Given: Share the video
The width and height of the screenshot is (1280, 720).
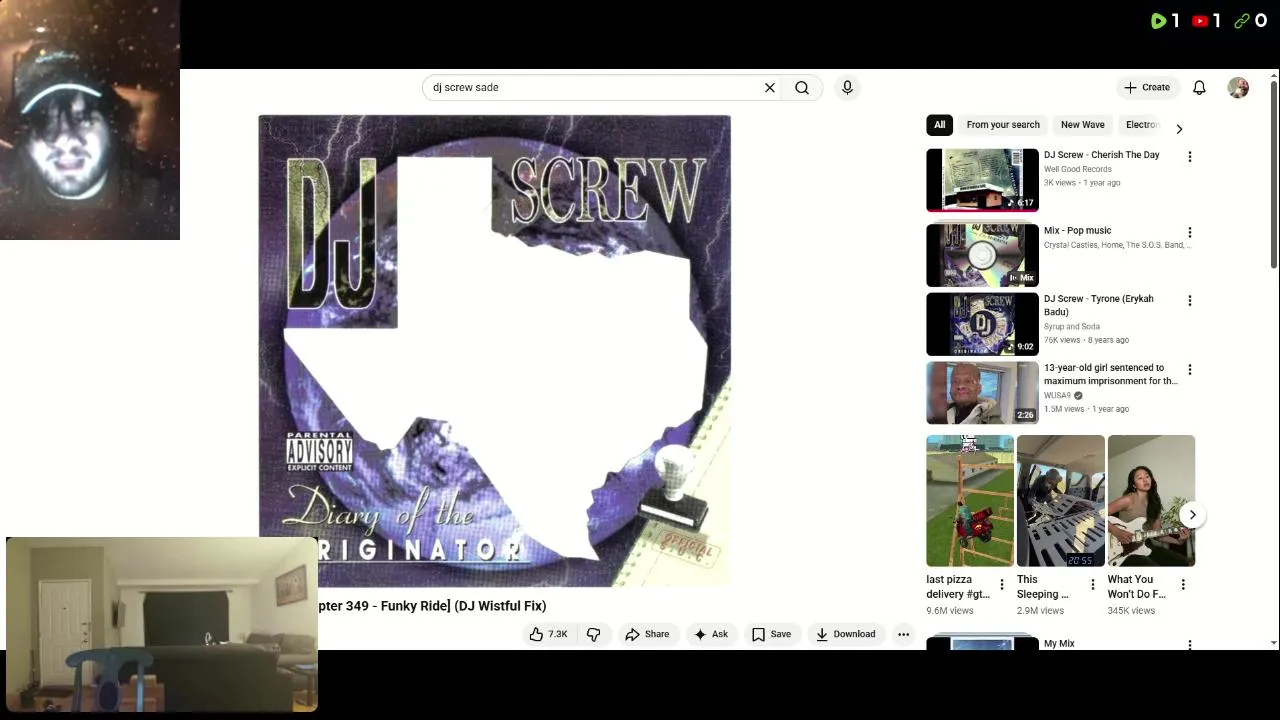Looking at the screenshot, I should [x=647, y=634].
